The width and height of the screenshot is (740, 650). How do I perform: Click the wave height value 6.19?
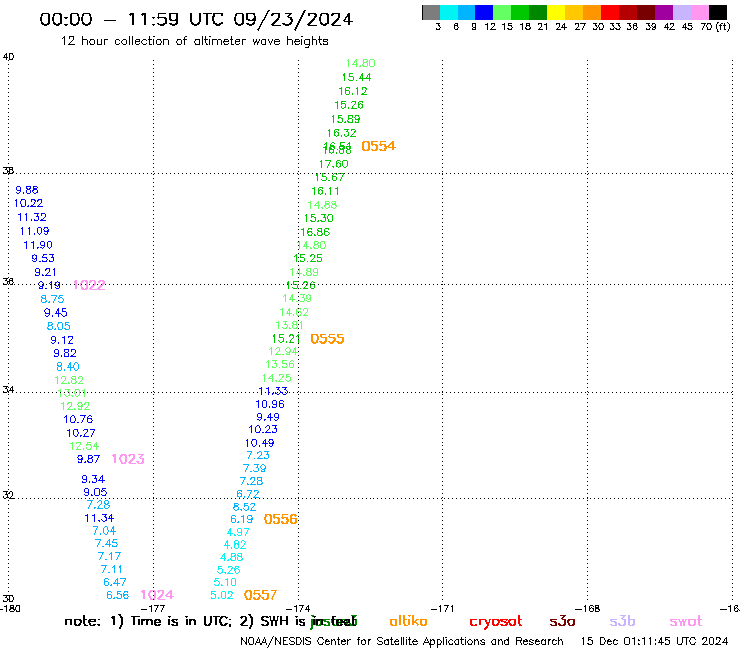pyautogui.click(x=242, y=519)
